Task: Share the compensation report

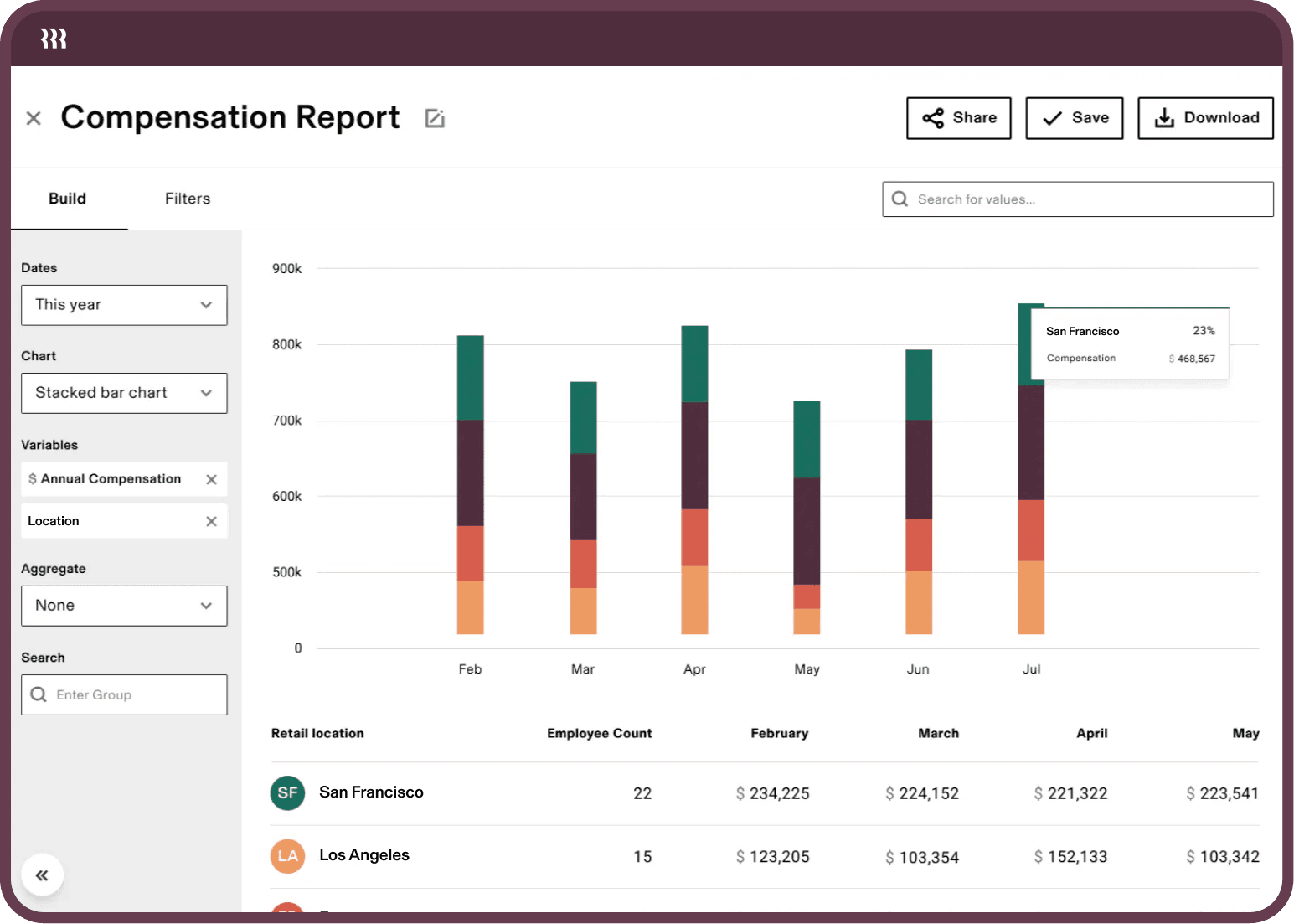Action: pos(958,118)
